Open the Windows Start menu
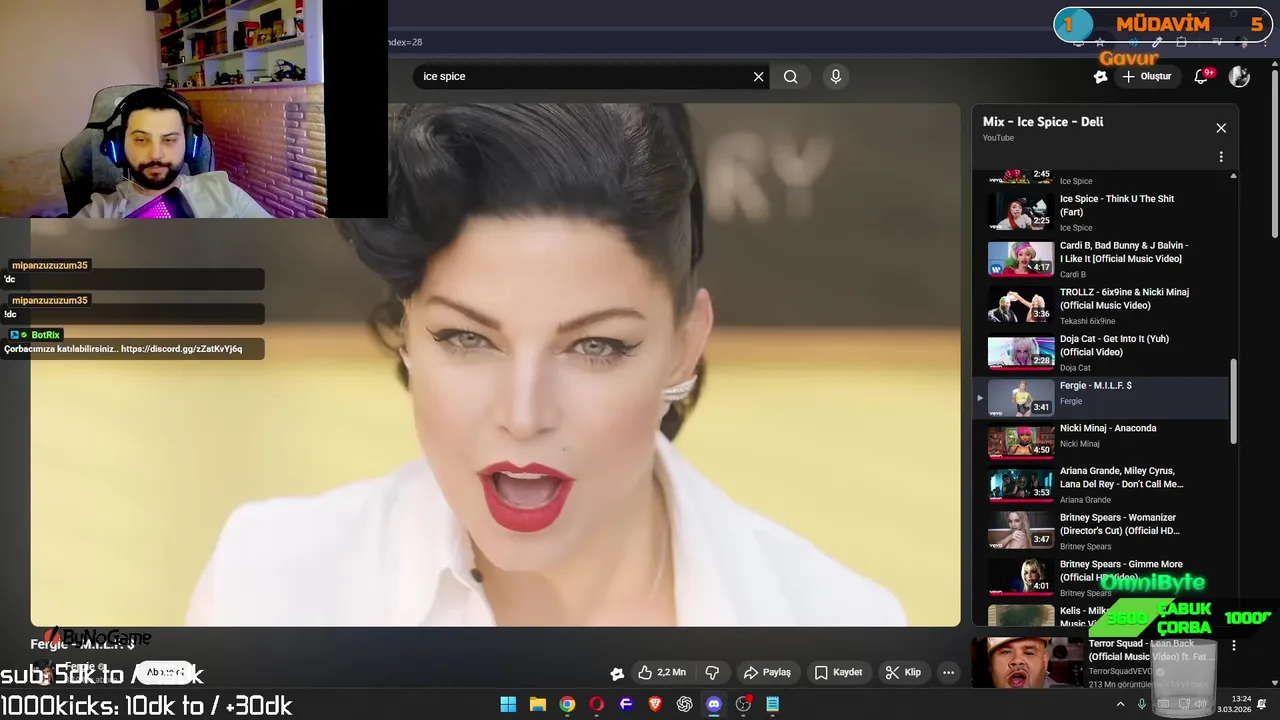The width and height of the screenshot is (1280, 720). point(508,704)
